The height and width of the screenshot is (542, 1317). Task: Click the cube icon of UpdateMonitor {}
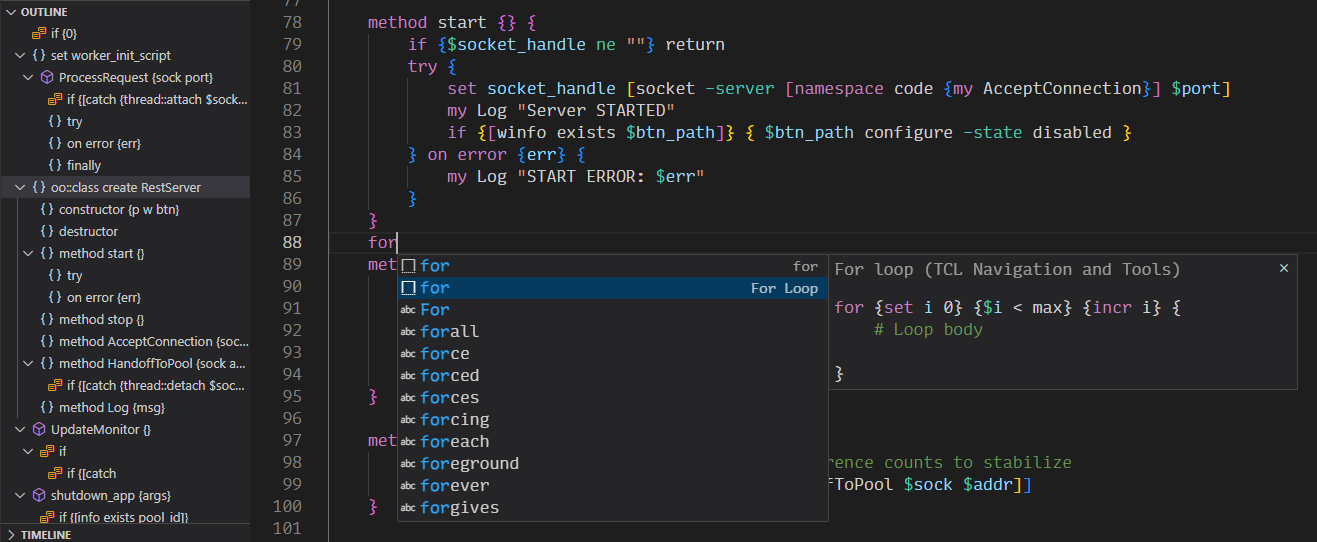pos(39,429)
